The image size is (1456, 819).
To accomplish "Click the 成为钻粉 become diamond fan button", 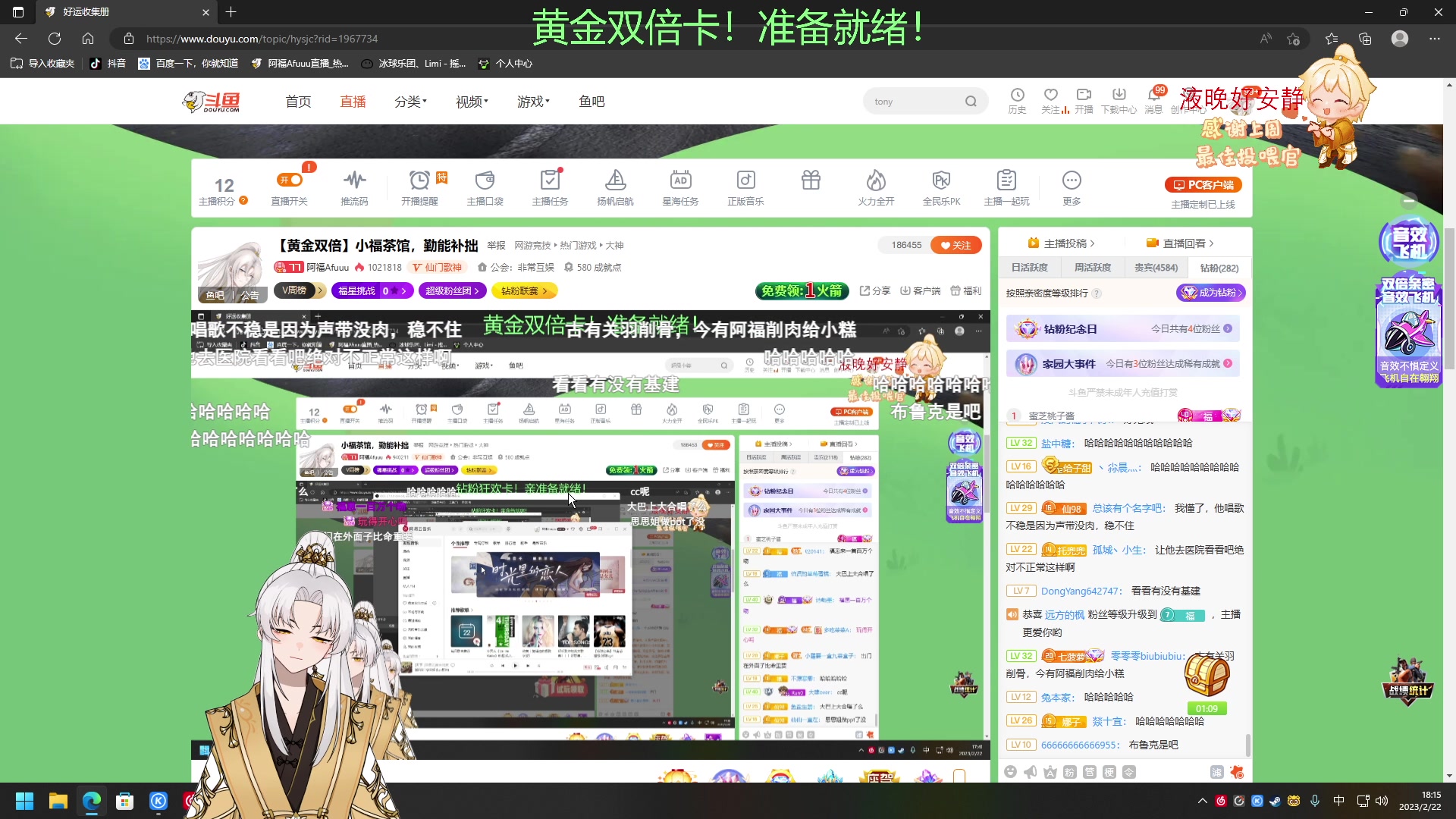I will [x=1210, y=293].
